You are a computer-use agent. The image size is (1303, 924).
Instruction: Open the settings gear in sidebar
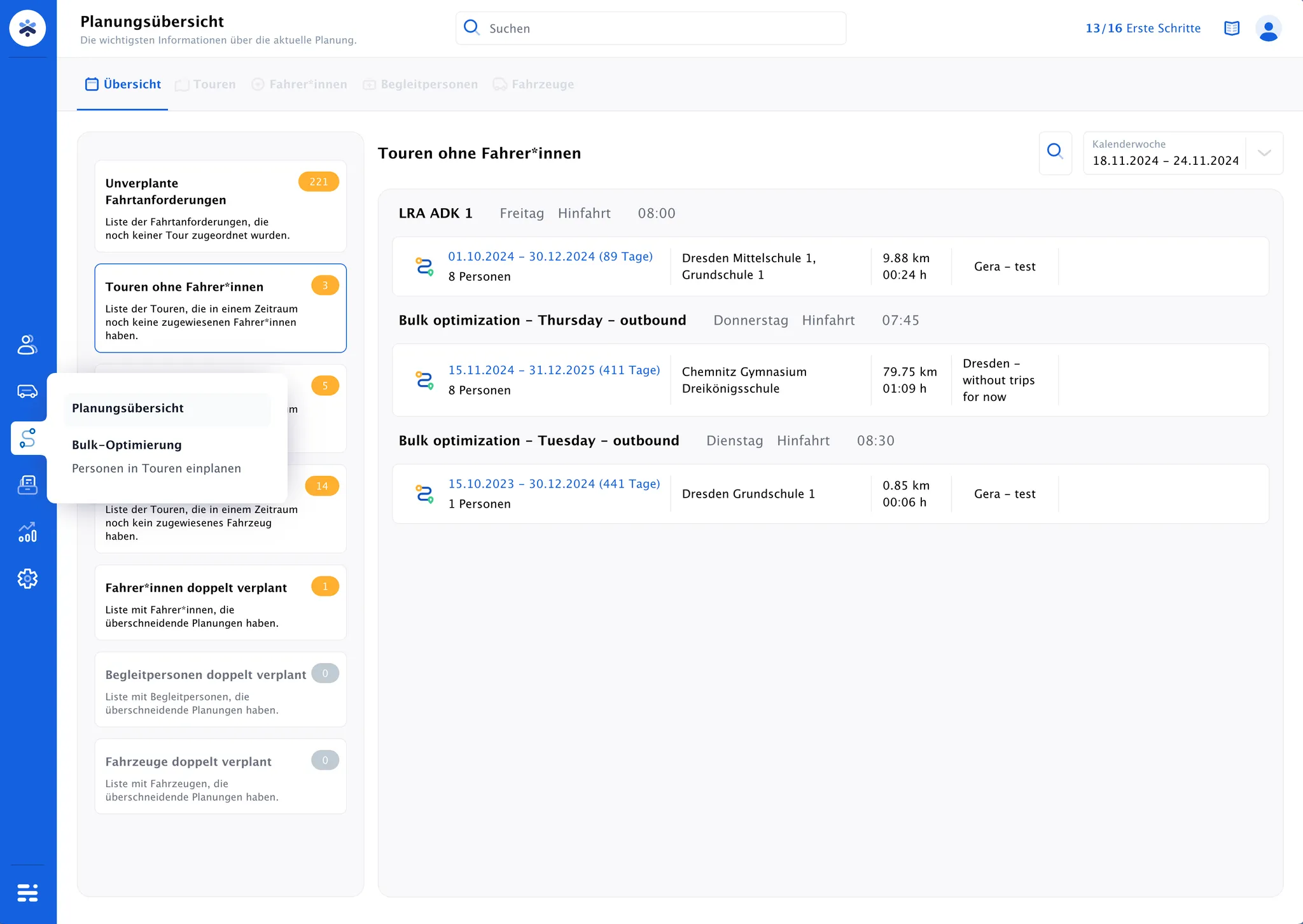[27, 578]
